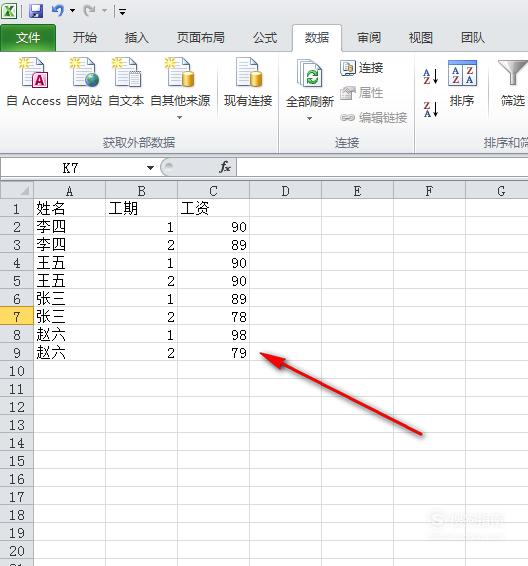Click 赵六 in row 8
The height and width of the screenshot is (566, 528).
69,335
